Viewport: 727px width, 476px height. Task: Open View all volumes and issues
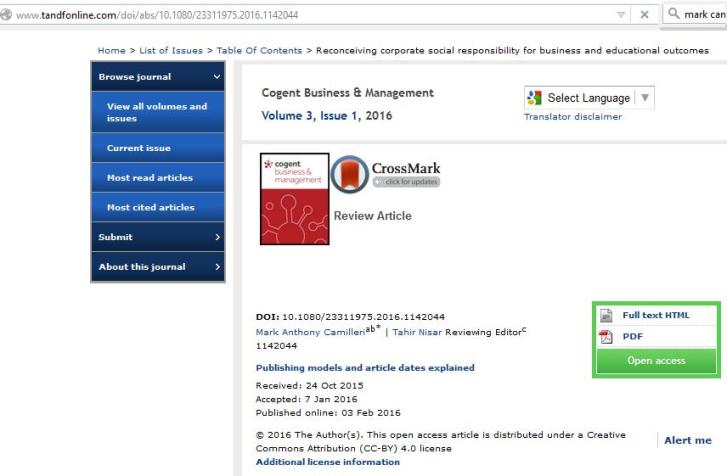157,112
